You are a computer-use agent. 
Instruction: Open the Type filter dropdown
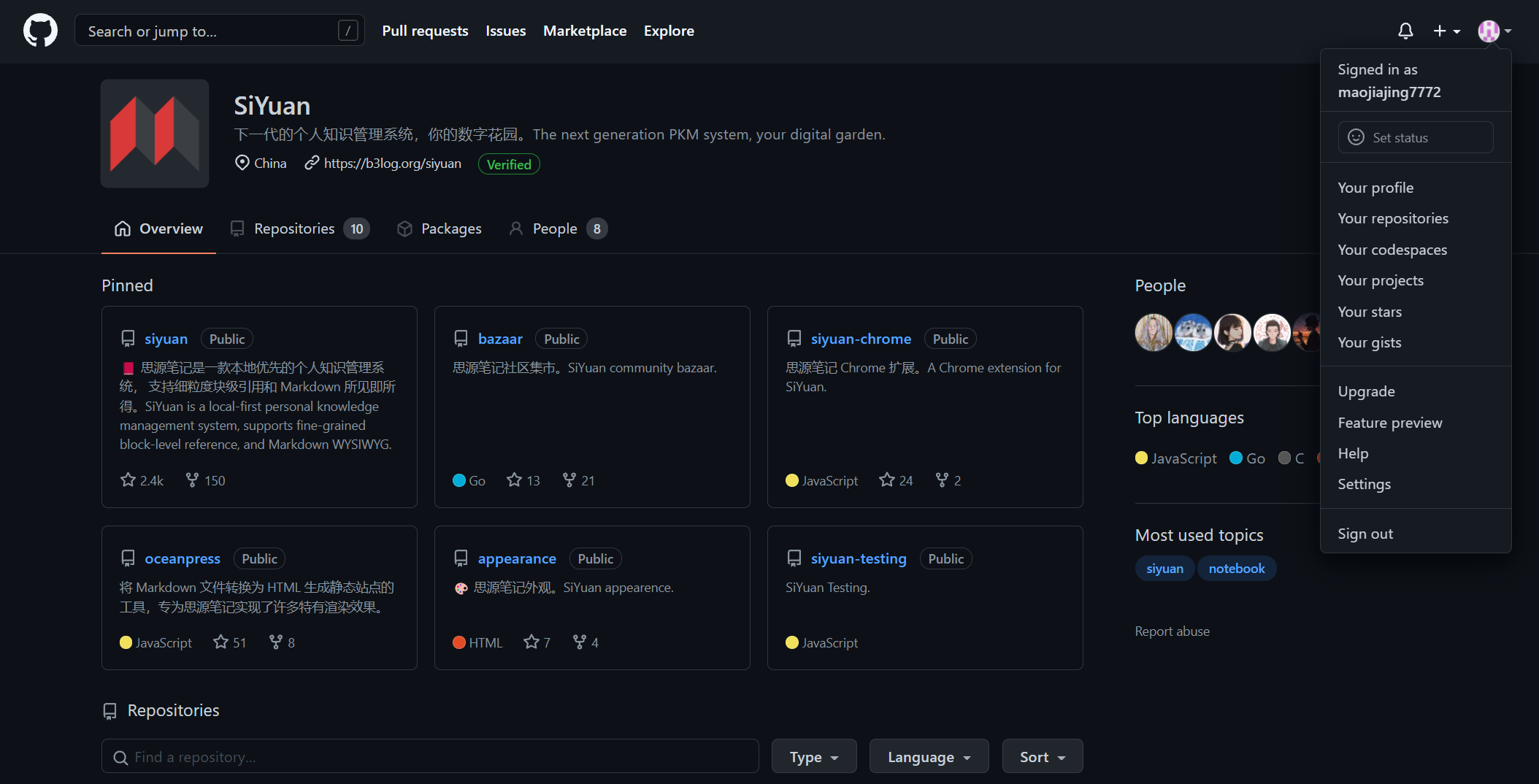(813, 756)
